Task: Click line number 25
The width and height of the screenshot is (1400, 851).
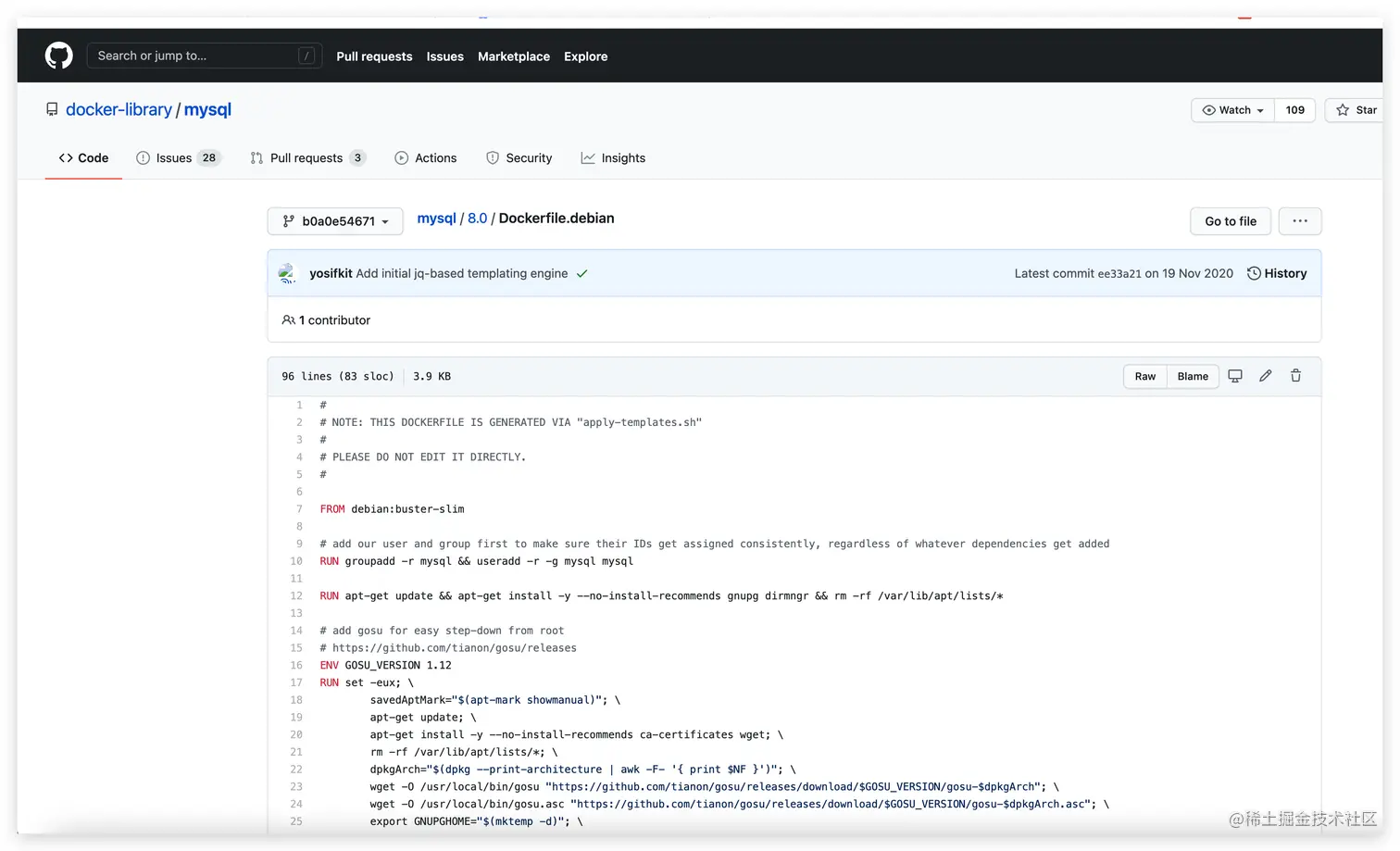Action: pyautogui.click(x=296, y=822)
